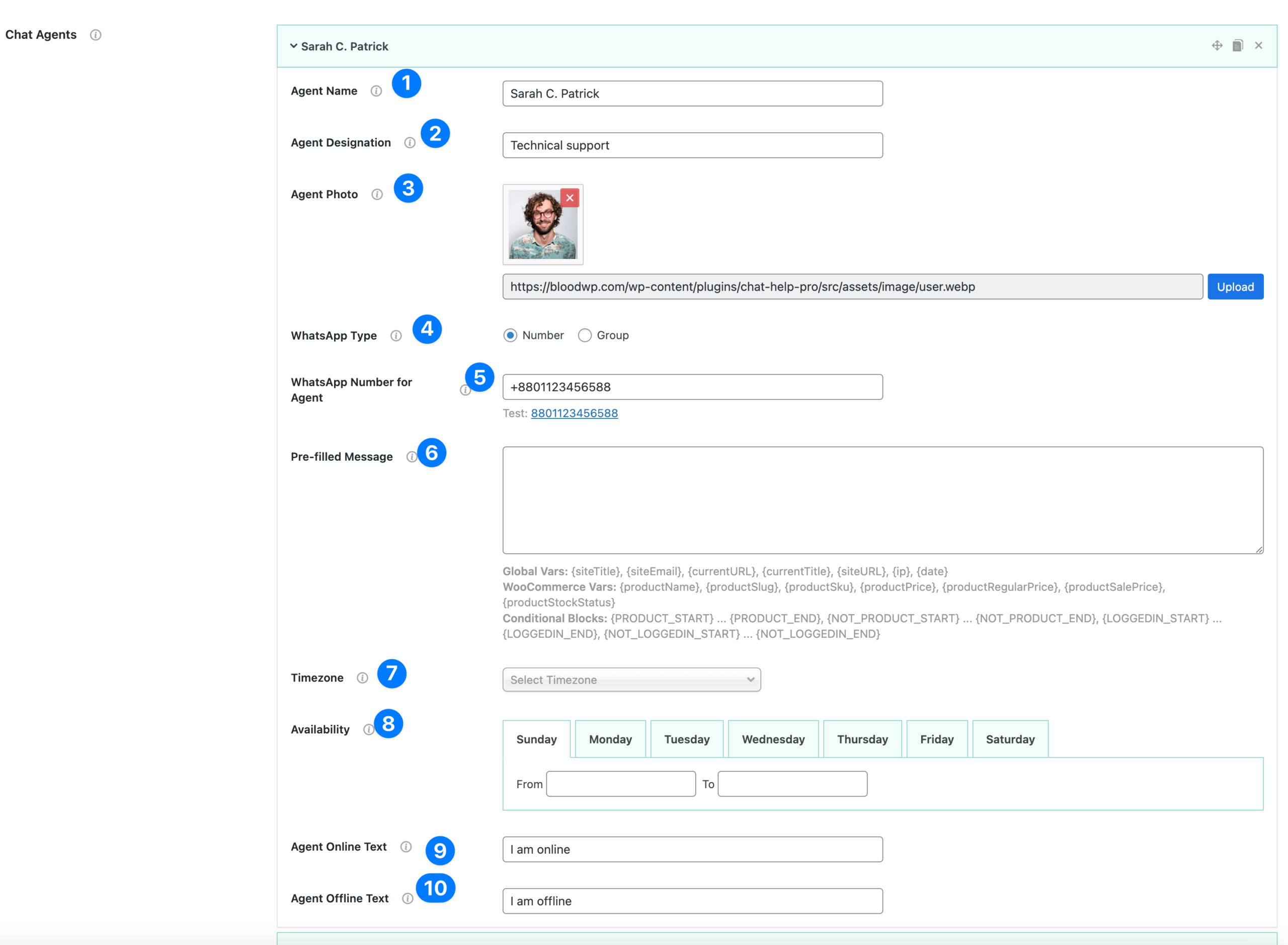Click the duplicate agent icon in the header
The width and height of the screenshot is (1288, 945).
click(1237, 46)
